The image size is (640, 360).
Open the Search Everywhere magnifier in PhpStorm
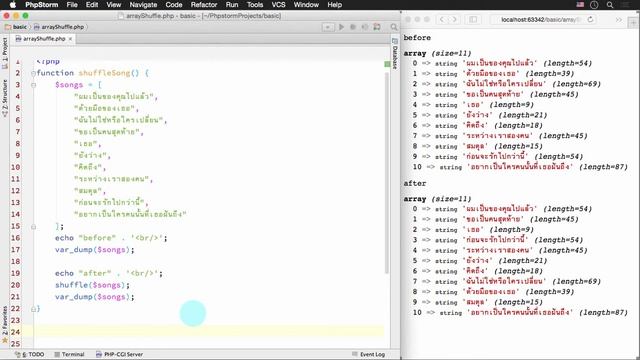pyautogui.click(x=394, y=27)
